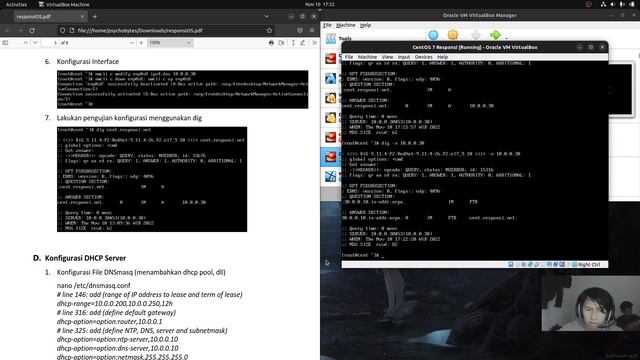Open the VirtualBox Machine app menu in top bar
This screenshot has width=640, height=360.
click(64, 4)
